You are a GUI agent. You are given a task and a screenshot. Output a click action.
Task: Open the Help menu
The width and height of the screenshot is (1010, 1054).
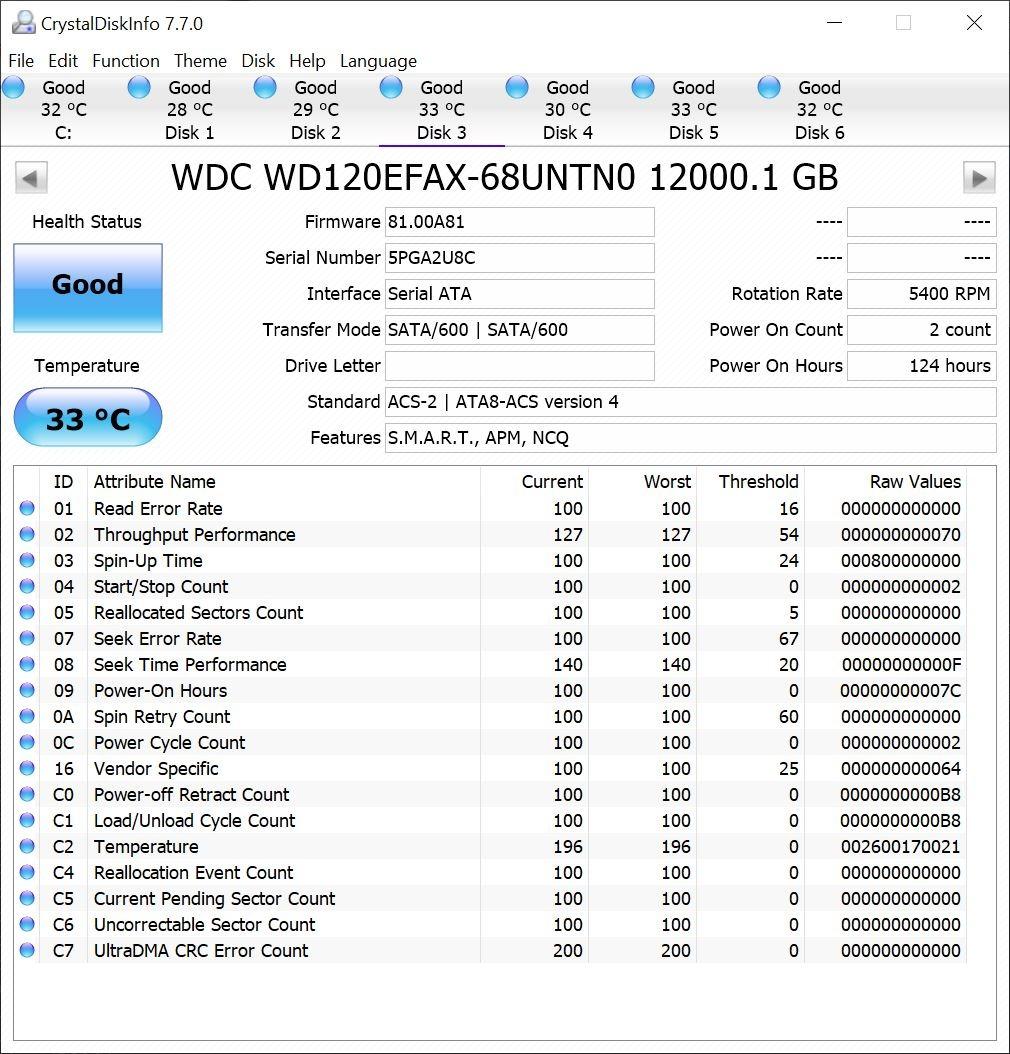tap(307, 61)
